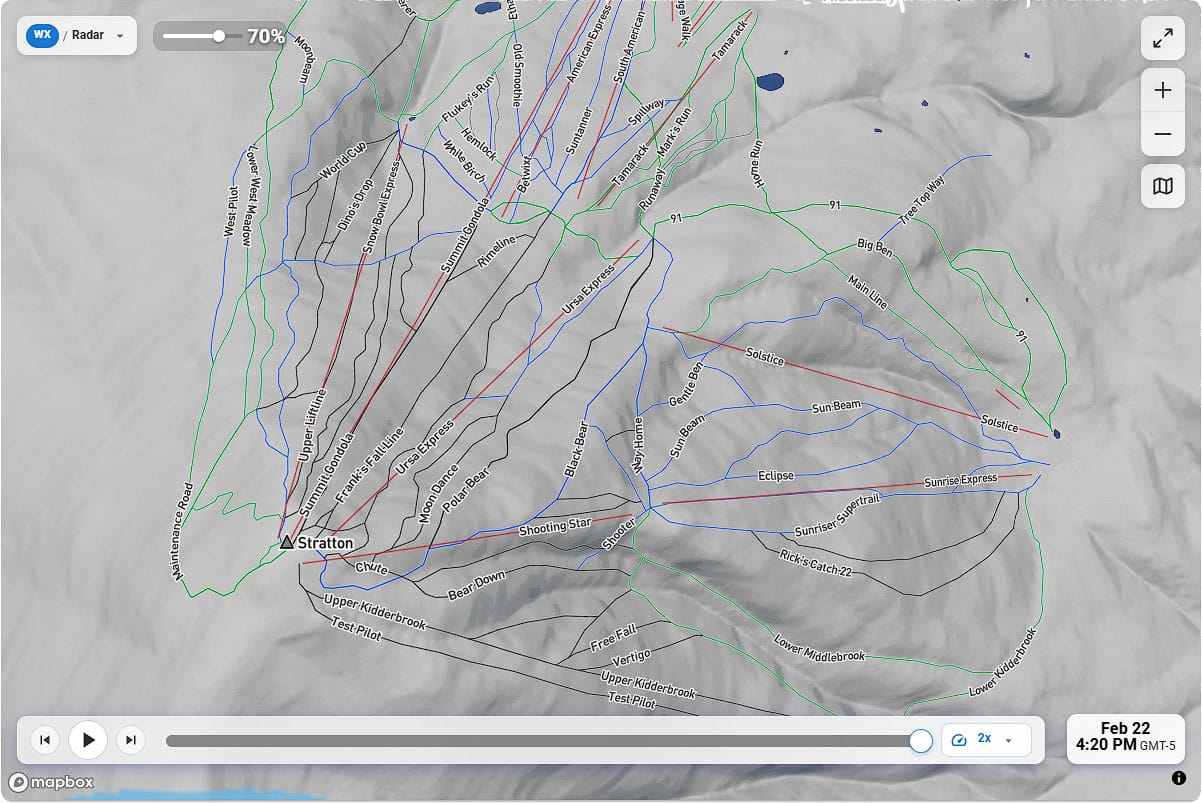The width and height of the screenshot is (1202, 803).
Task: Click the White Birch label
Action: pyautogui.click(x=465, y=161)
